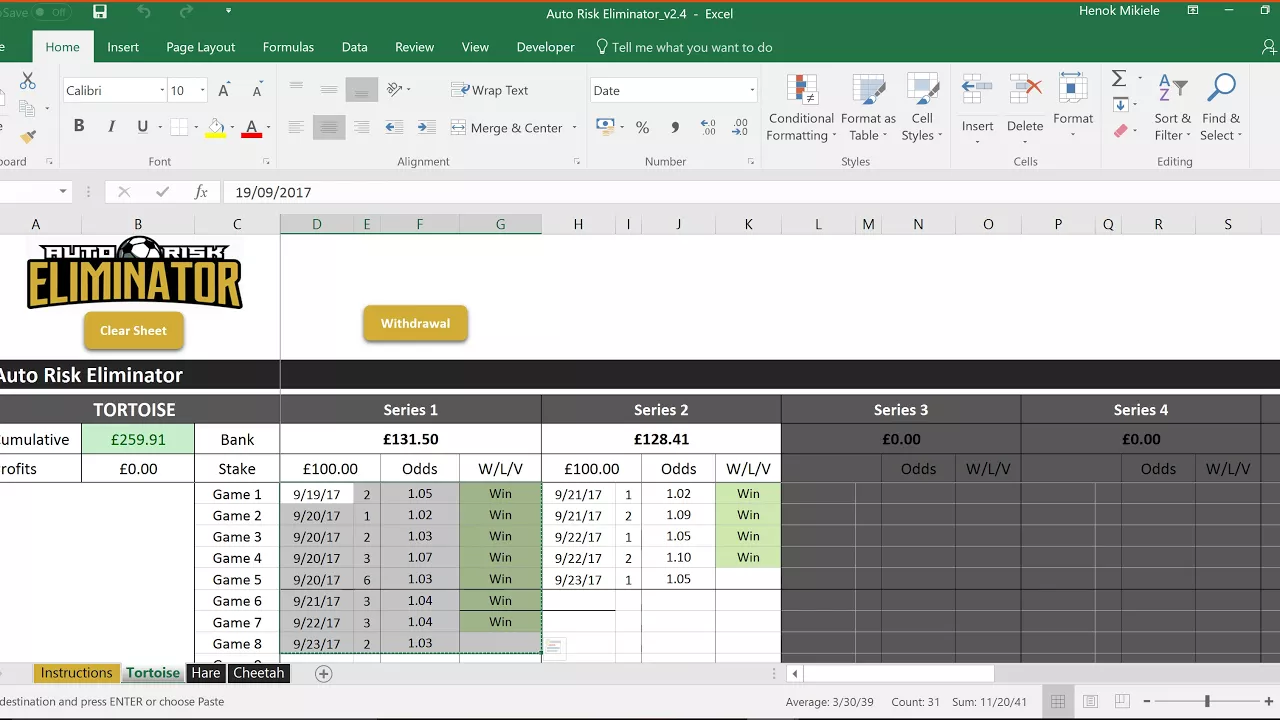This screenshot has width=1280, height=720.
Task: Open the Name Box dropdown
Action: 62,192
